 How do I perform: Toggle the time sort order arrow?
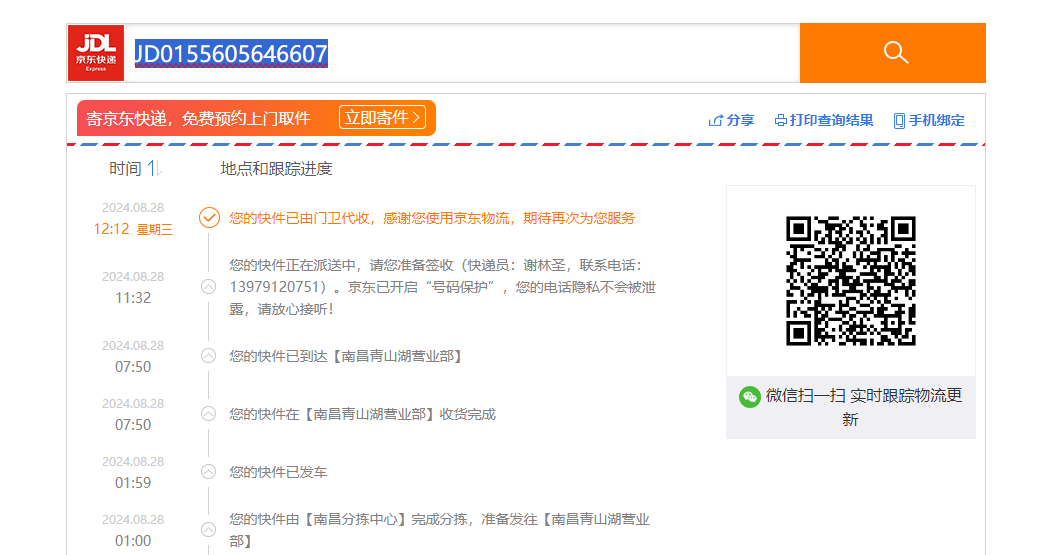[154, 168]
